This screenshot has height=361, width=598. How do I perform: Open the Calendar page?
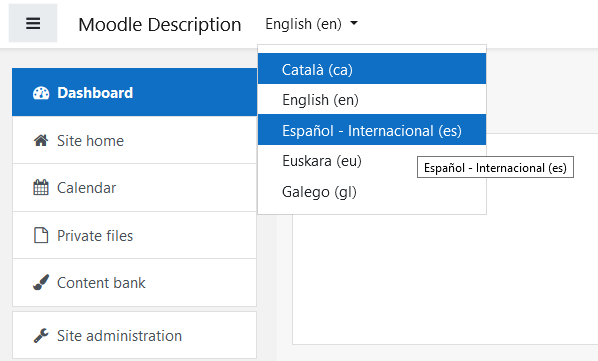click(134, 188)
